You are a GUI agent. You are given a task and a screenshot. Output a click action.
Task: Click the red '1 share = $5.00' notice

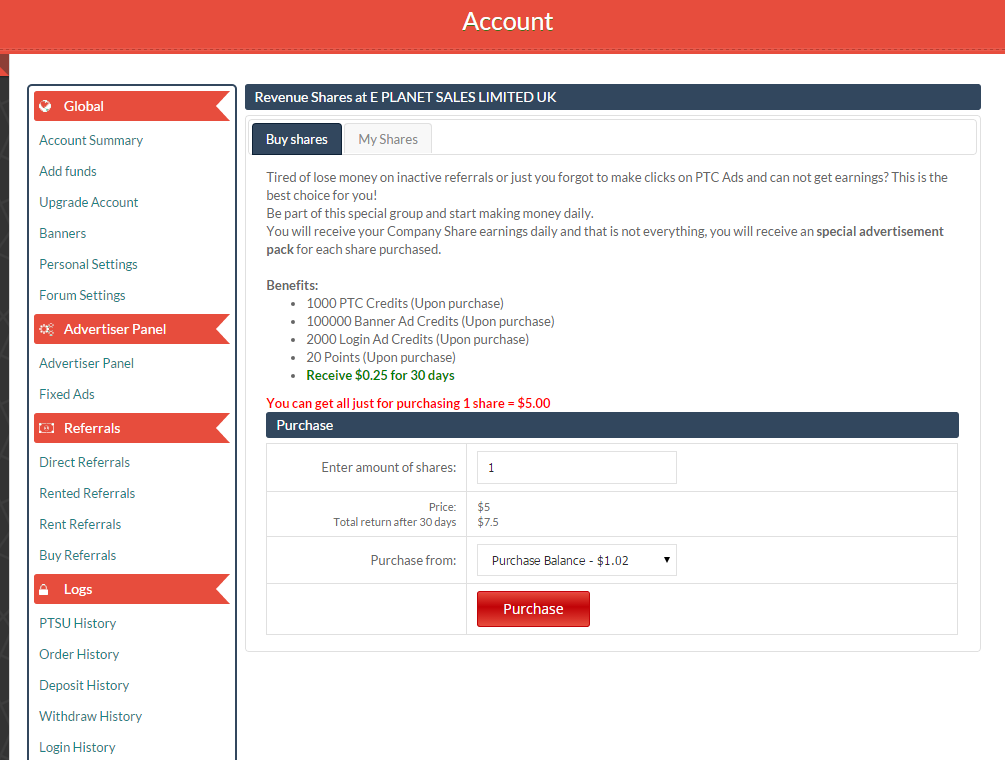[x=408, y=403]
